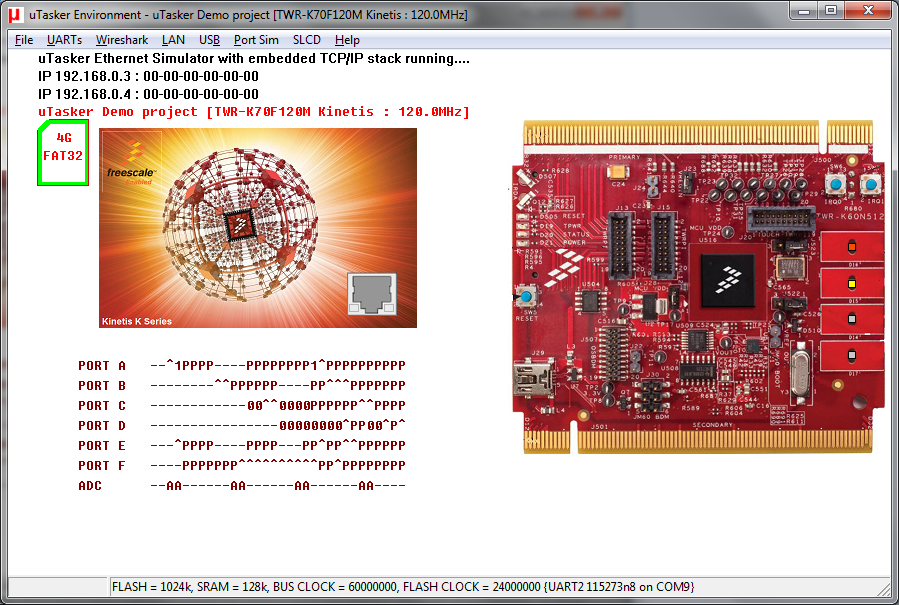Click the ADC input state row
Viewport: 899px width, 605px height.
pyautogui.click(x=241, y=486)
